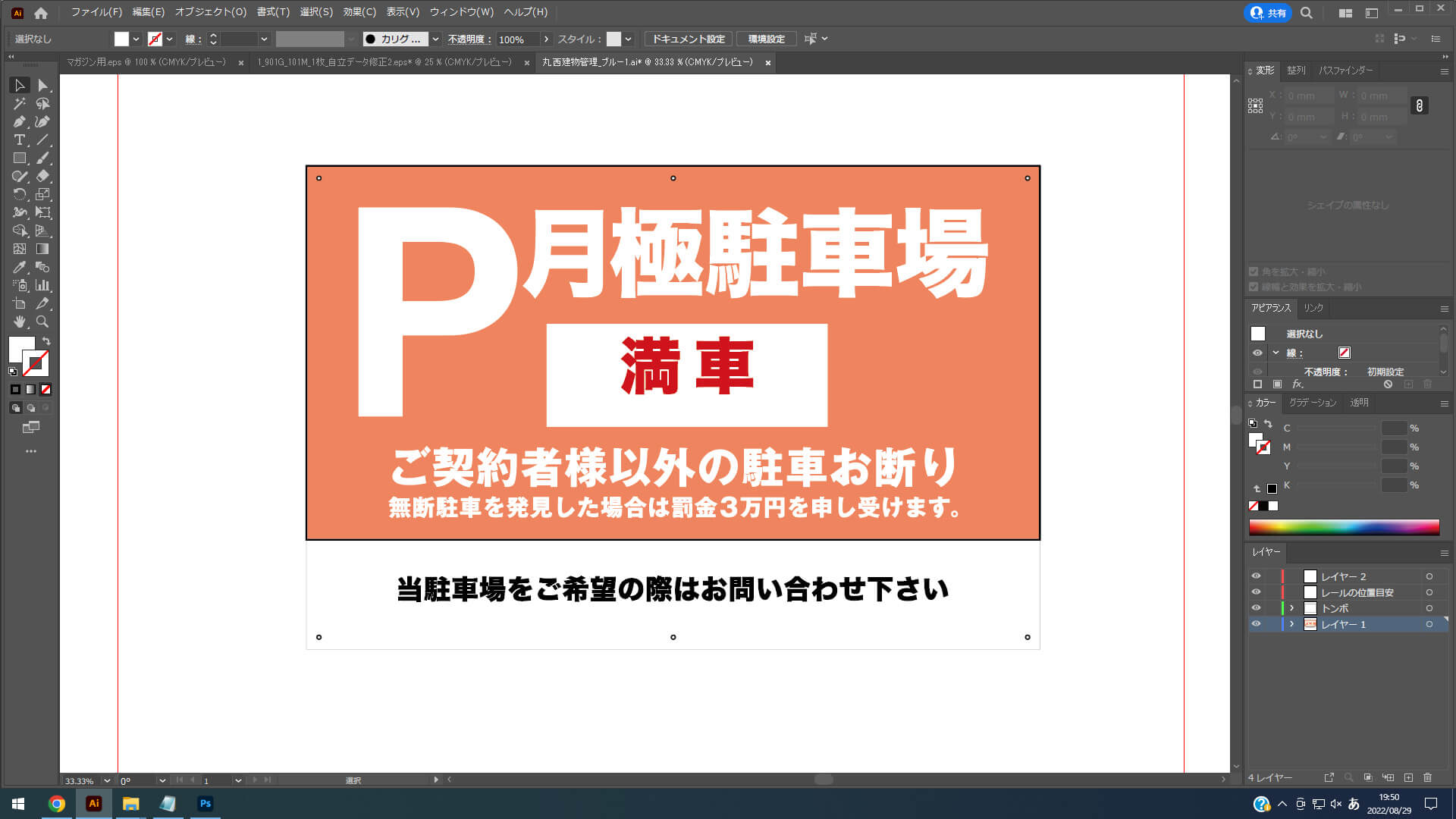
Task: Open the brush definition カリグ dropdown
Action: click(x=435, y=39)
